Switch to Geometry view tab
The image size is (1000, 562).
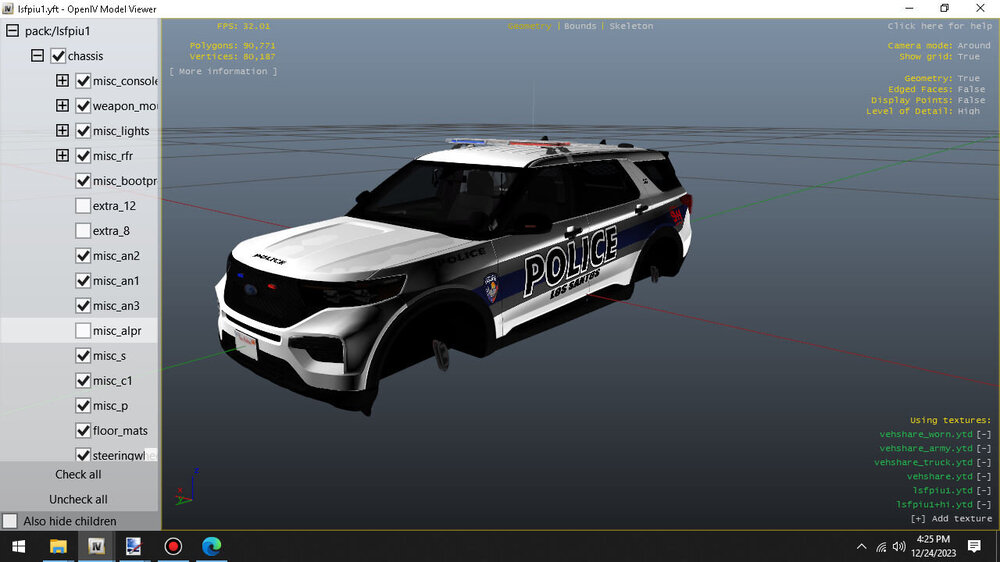529,26
